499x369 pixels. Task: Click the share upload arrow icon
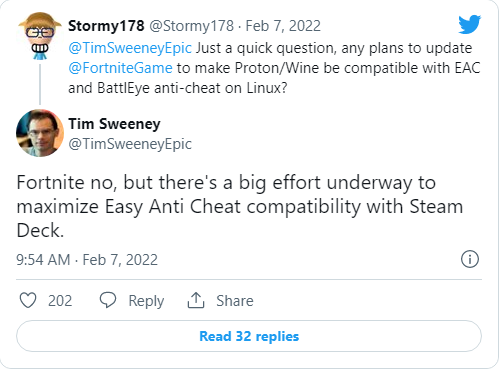(196, 300)
